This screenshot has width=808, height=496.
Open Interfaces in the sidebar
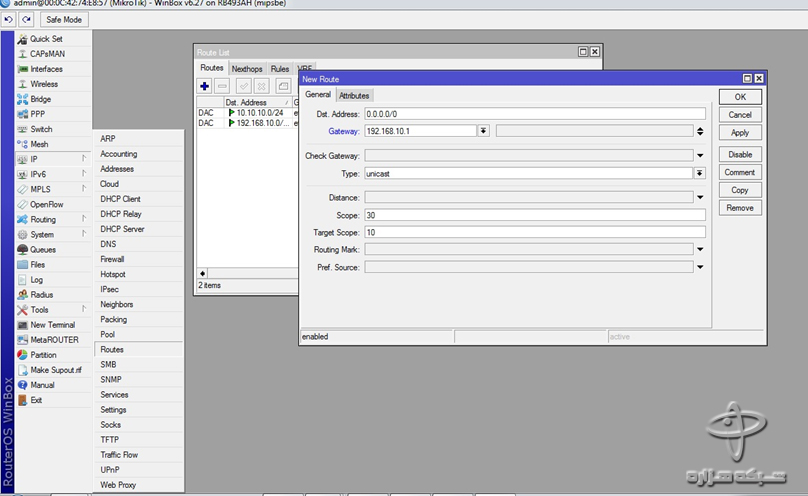(x=54, y=69)
